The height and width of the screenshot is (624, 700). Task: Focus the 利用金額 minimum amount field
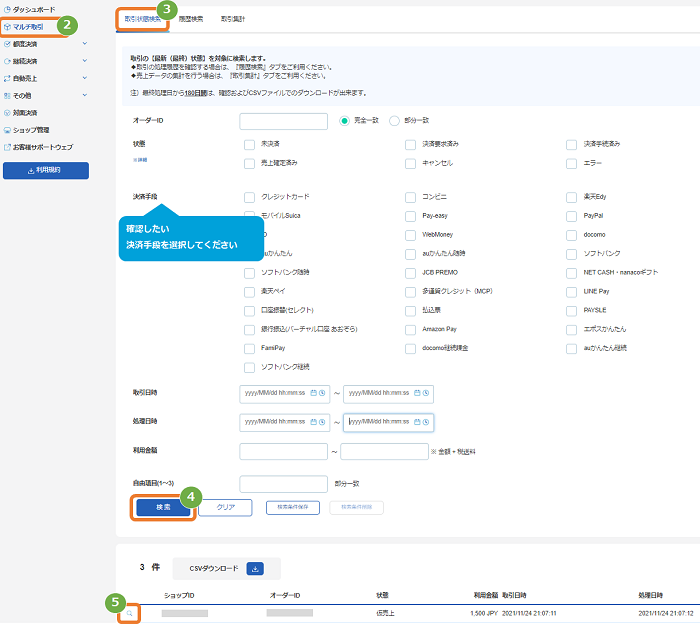point(283,452)
